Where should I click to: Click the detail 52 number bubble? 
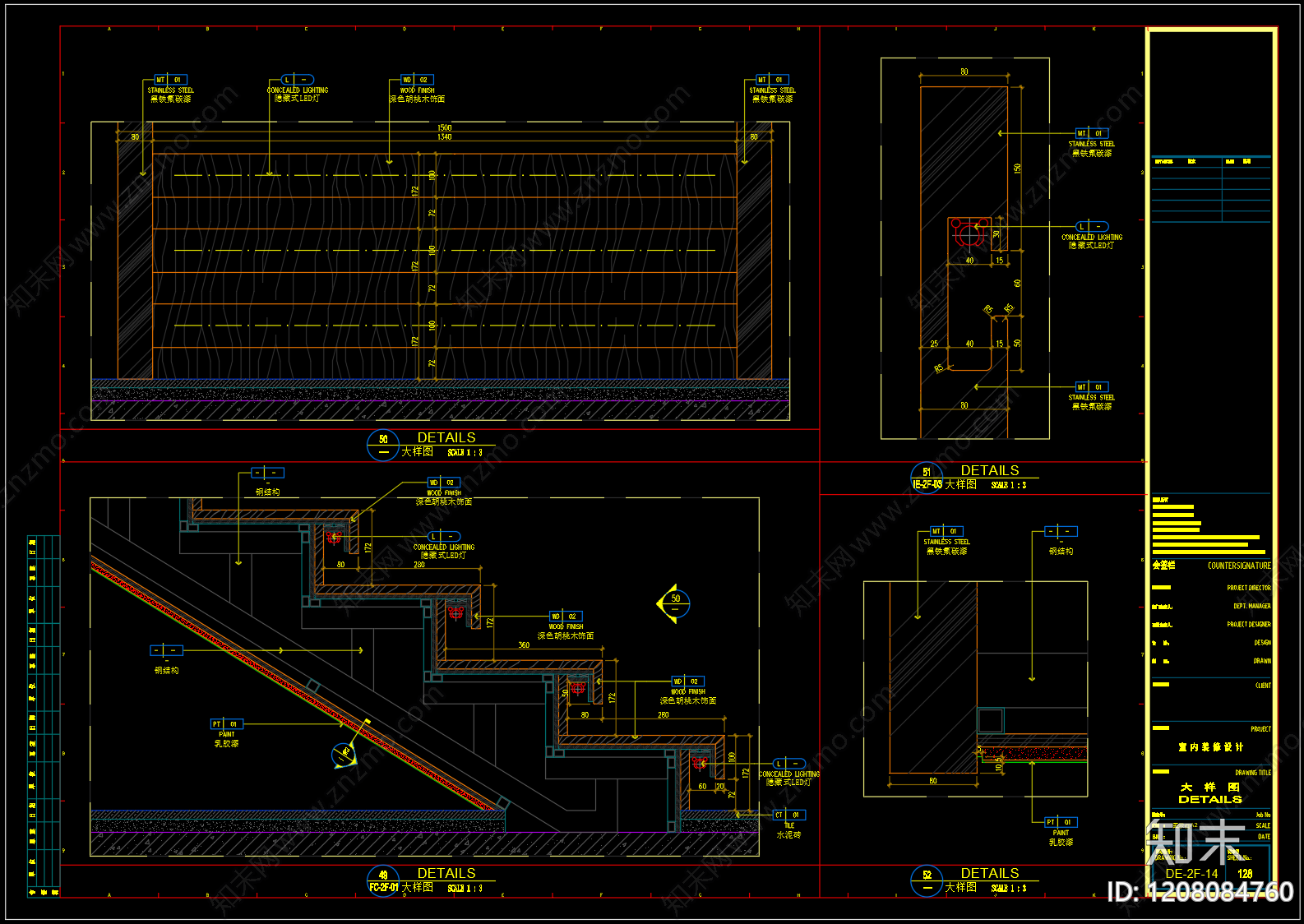click(927, 881)
